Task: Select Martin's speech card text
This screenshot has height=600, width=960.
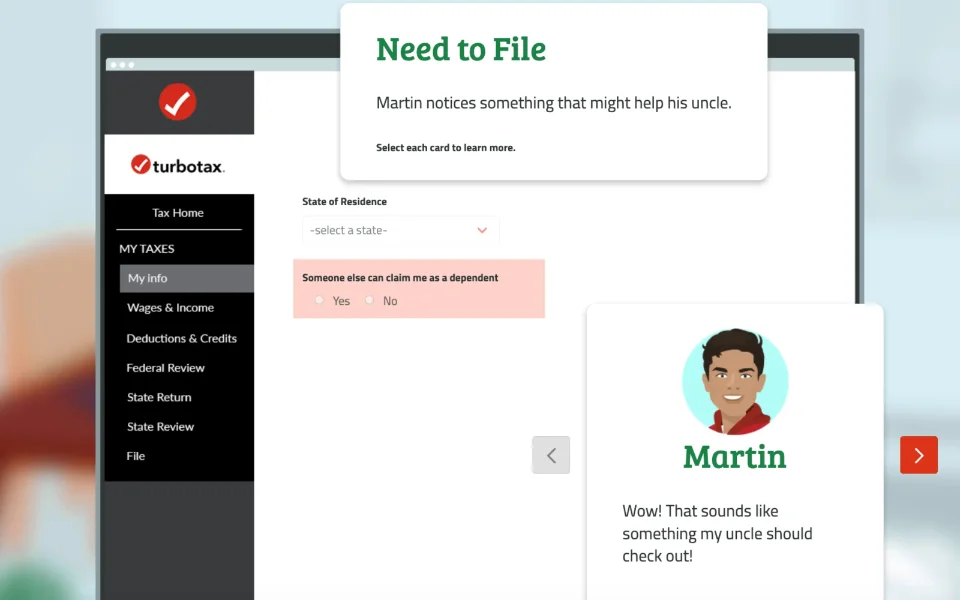Action: (716, 533)
